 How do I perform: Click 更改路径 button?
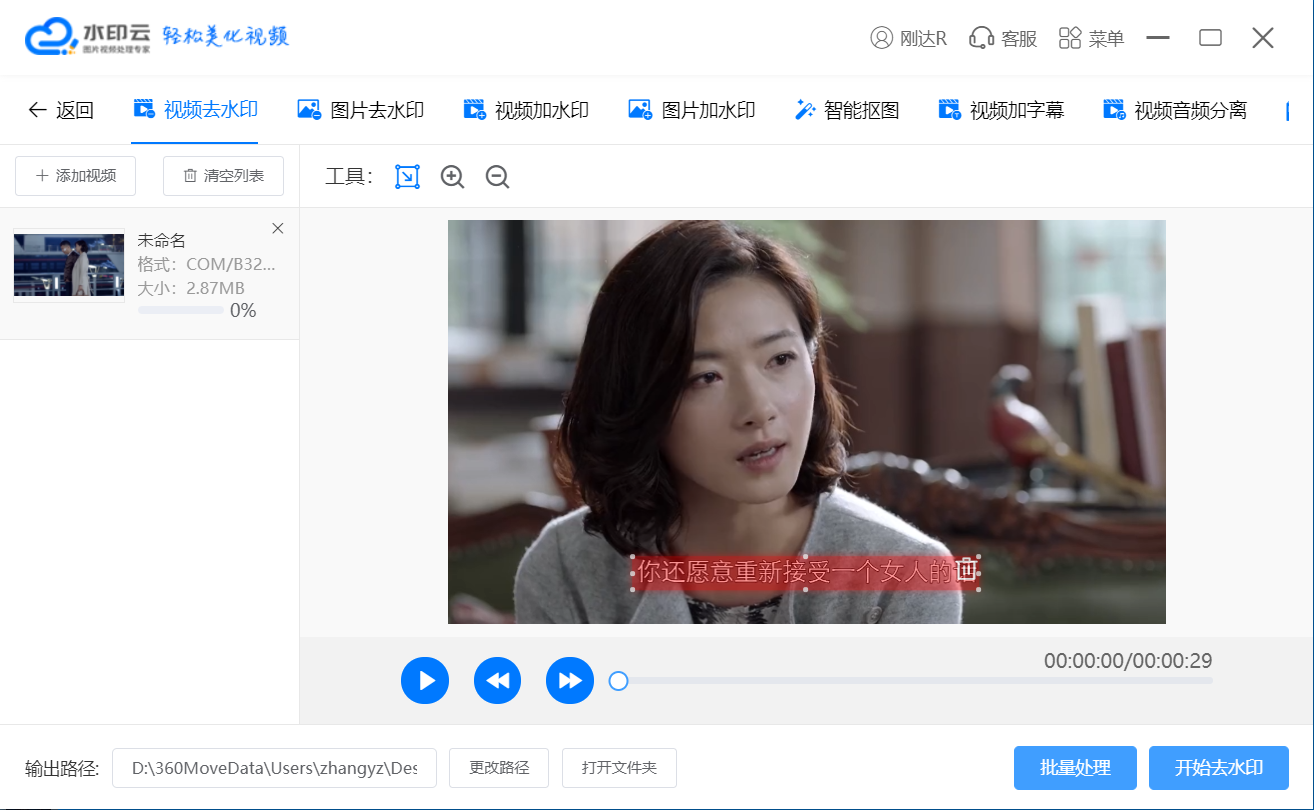(499, 768)
